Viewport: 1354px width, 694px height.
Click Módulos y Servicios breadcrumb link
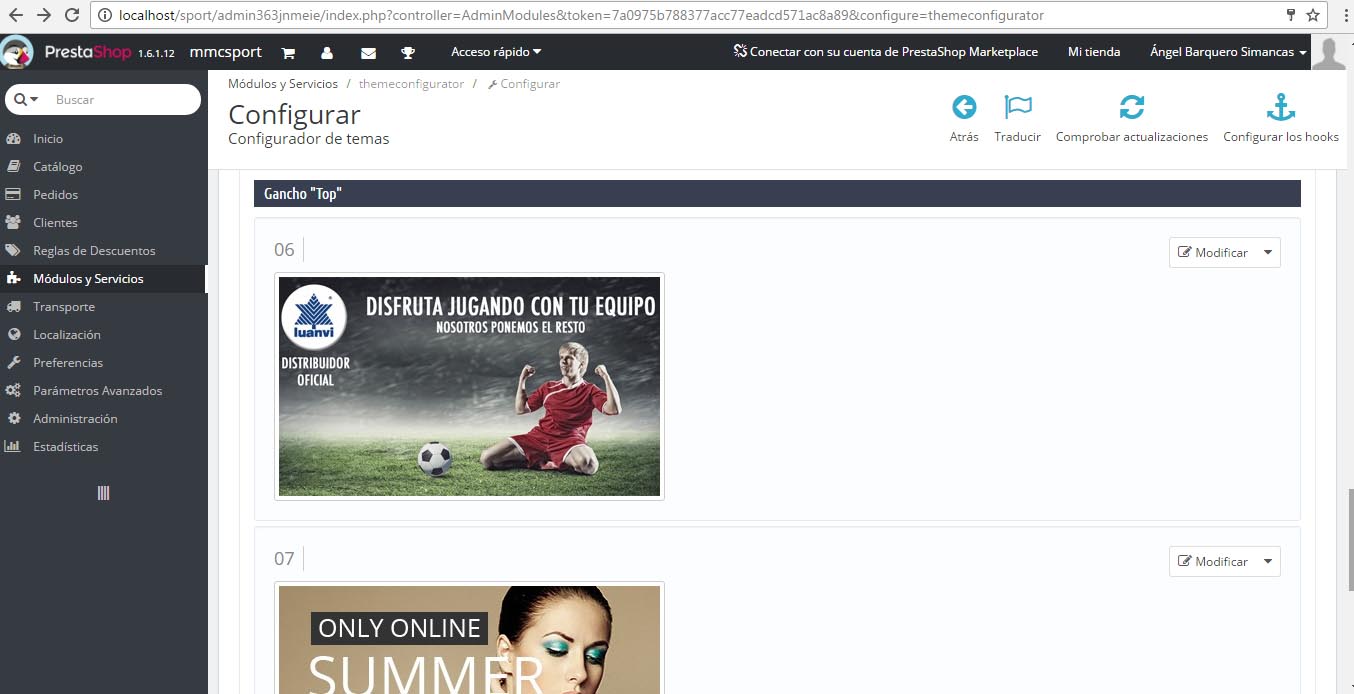pyautogui.click(x=283, y=84)
